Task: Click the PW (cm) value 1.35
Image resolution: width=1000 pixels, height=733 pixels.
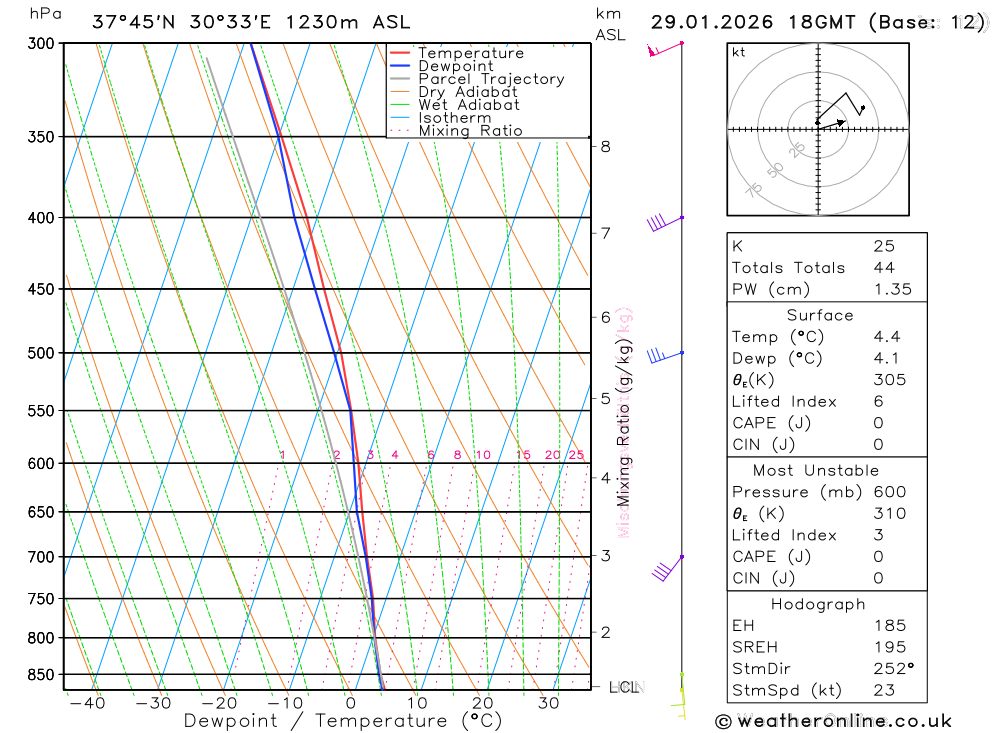Action: pos(893,290)
